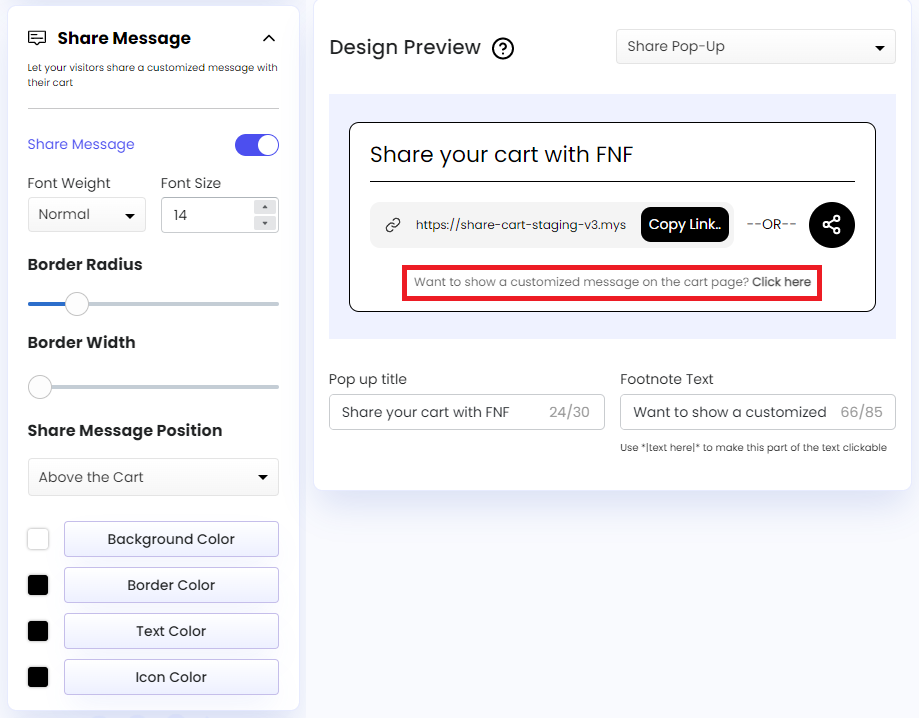Open the Design Preview help icon
Viewport: 919px width, 718px height.
tap(503, 48)
